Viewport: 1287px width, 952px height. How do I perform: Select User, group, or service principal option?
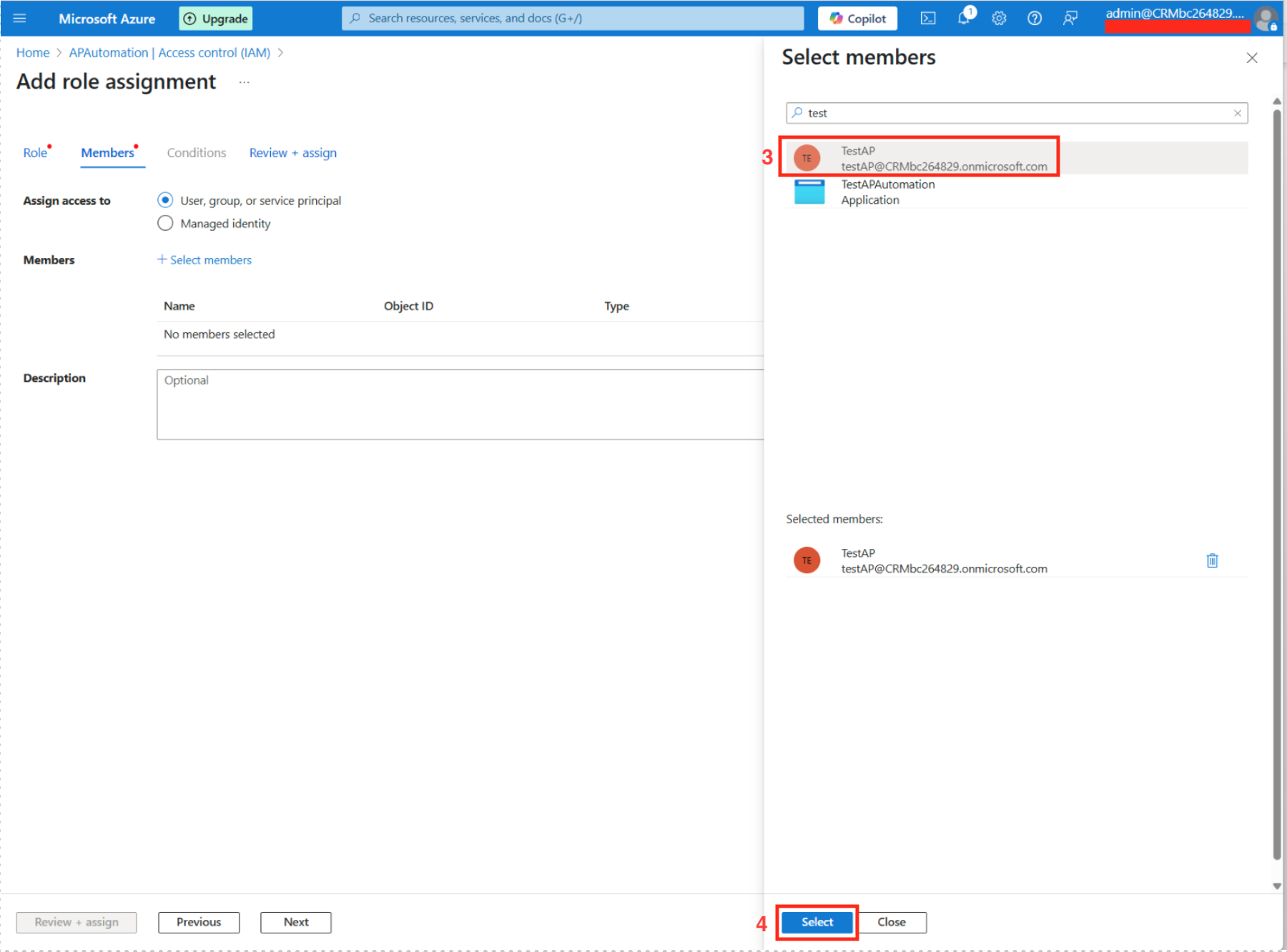pyautogui.click(x=165, y=200)
